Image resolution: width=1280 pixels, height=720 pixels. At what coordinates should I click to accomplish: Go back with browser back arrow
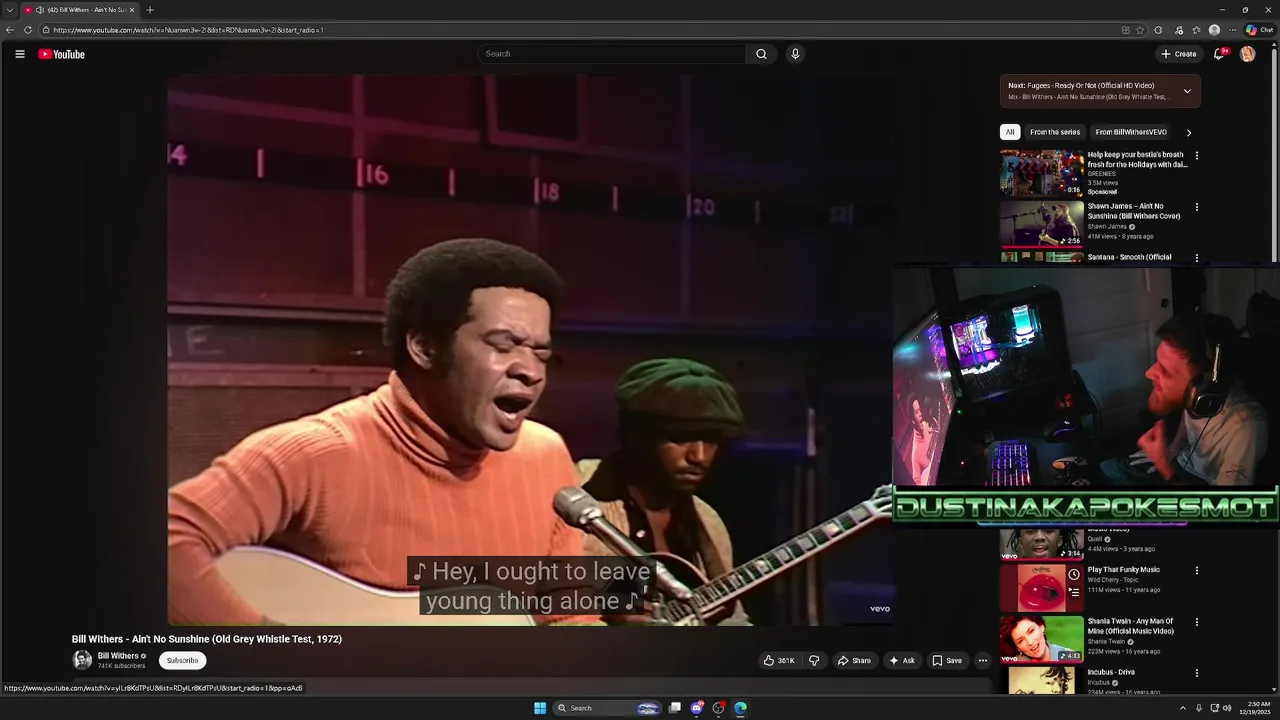pyautogui.click(x=10, y=30)
